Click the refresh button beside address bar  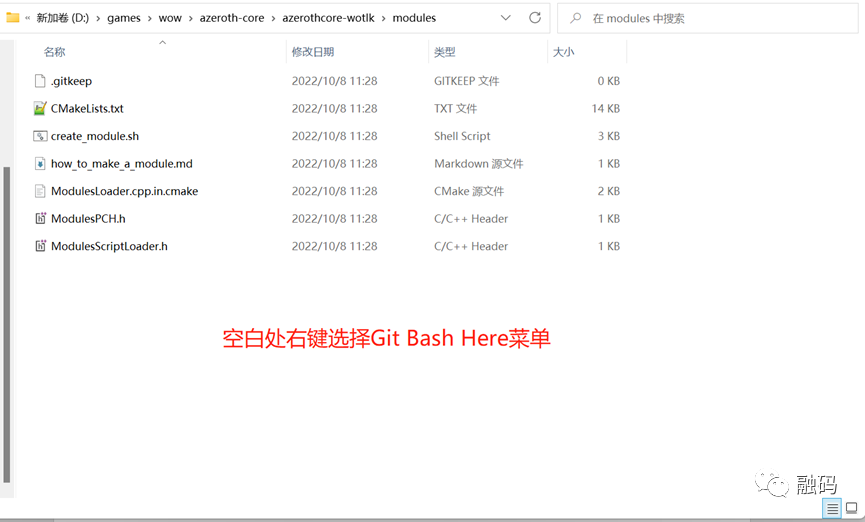coord(535,18)
